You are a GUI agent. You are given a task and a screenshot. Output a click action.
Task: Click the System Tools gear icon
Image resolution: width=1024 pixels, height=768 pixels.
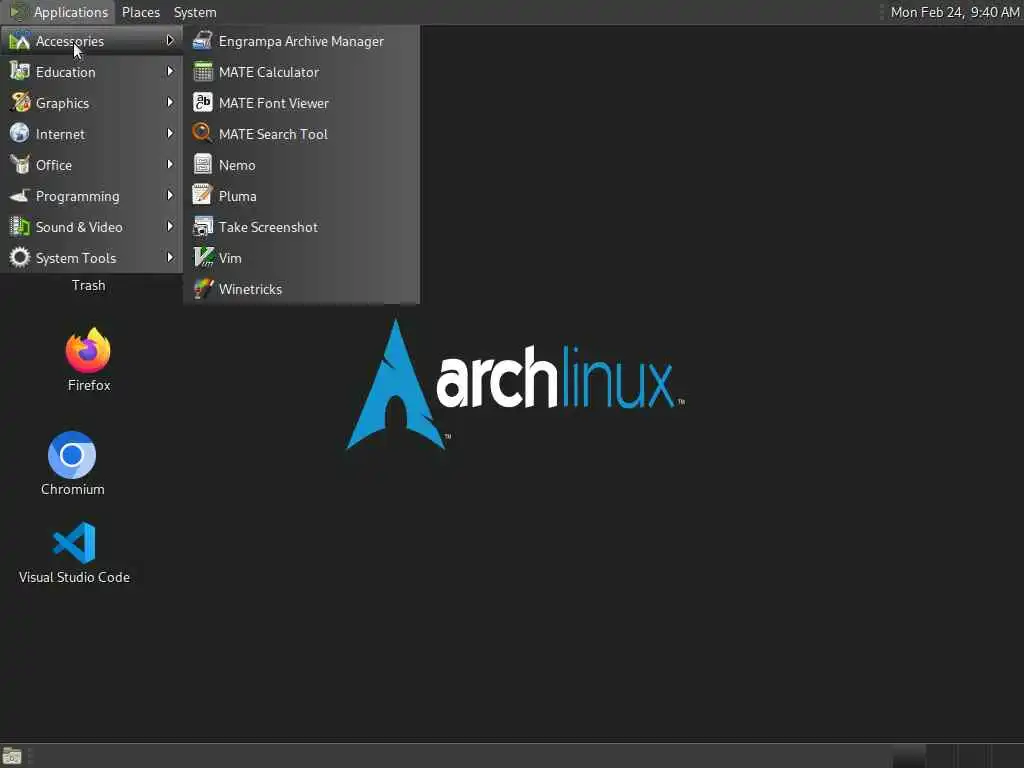point(20,257)
